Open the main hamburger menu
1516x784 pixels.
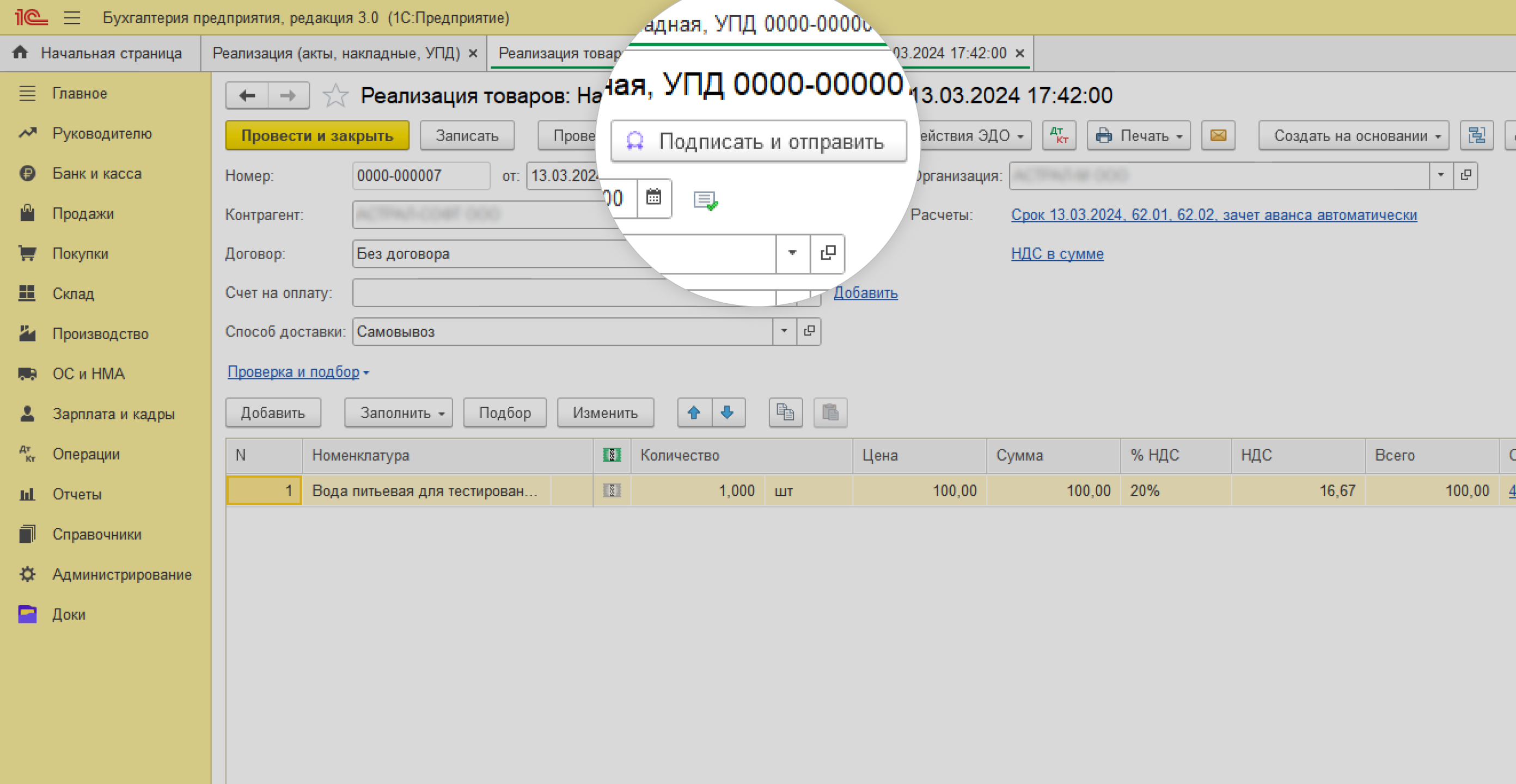point(72,17)
